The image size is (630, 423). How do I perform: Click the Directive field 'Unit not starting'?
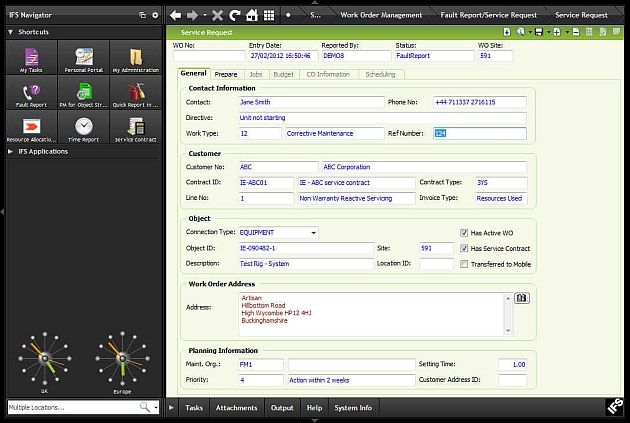382,118
